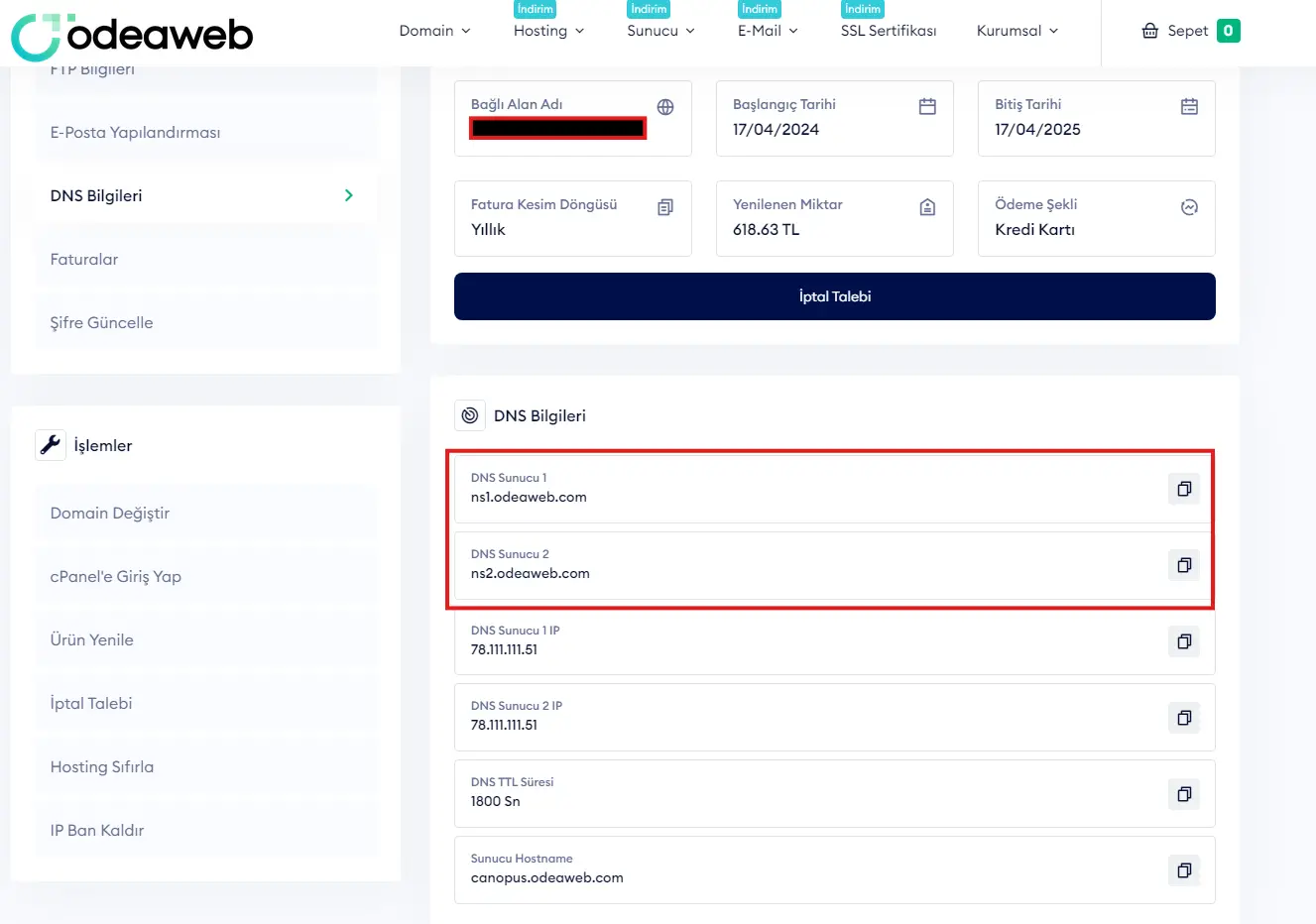Expand the E-Mail menu
This screenshot has width=1316, height=924.
click(x=768, y=31)
